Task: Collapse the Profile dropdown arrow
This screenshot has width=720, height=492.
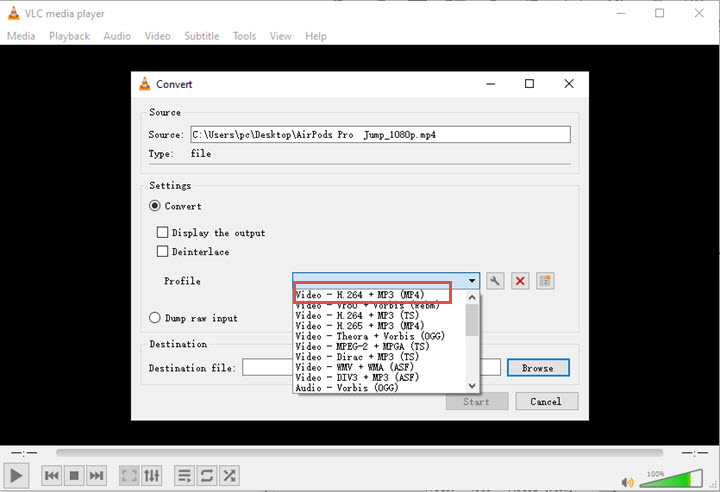Action: 472,281
